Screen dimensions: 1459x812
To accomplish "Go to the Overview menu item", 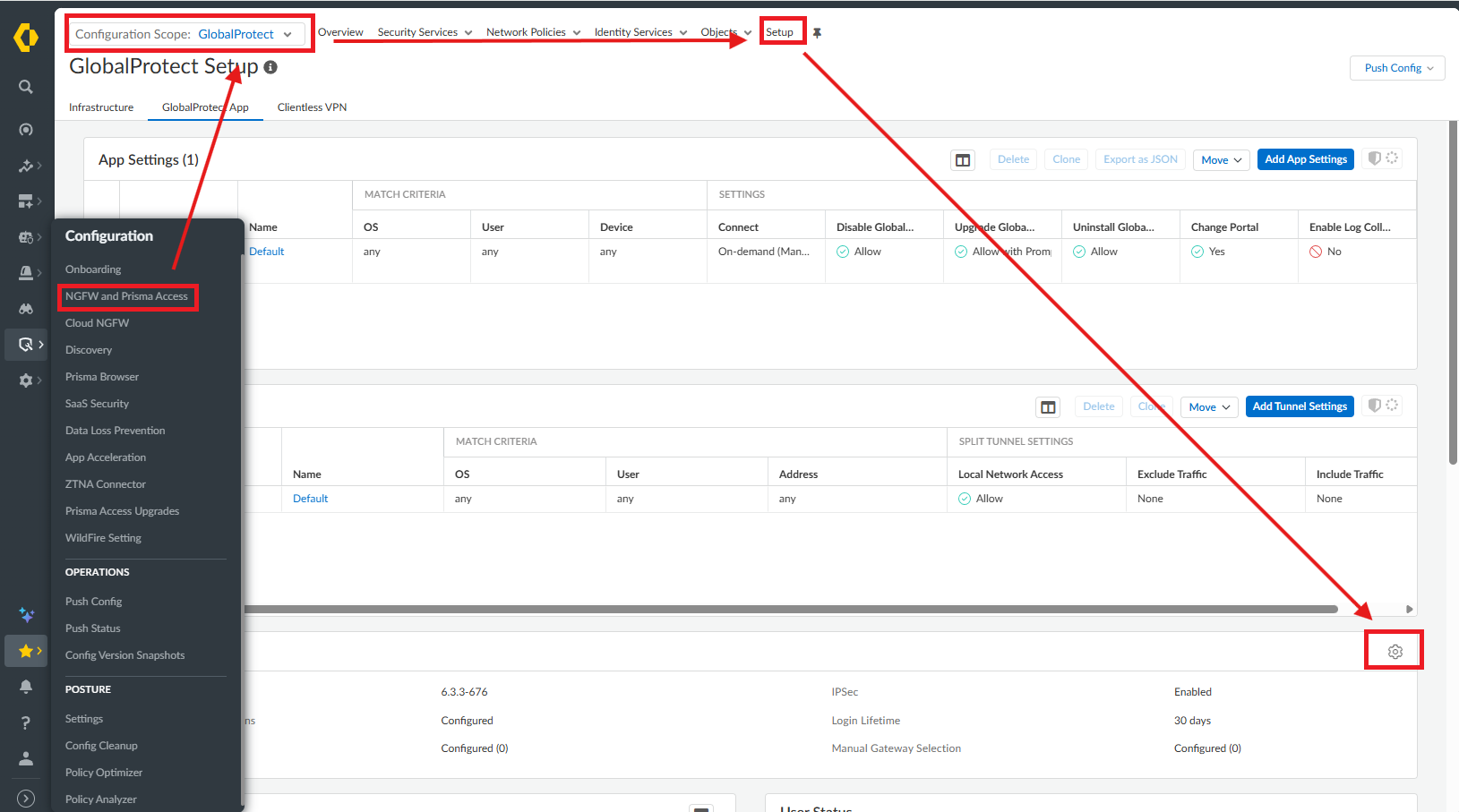I will [340, 32].
